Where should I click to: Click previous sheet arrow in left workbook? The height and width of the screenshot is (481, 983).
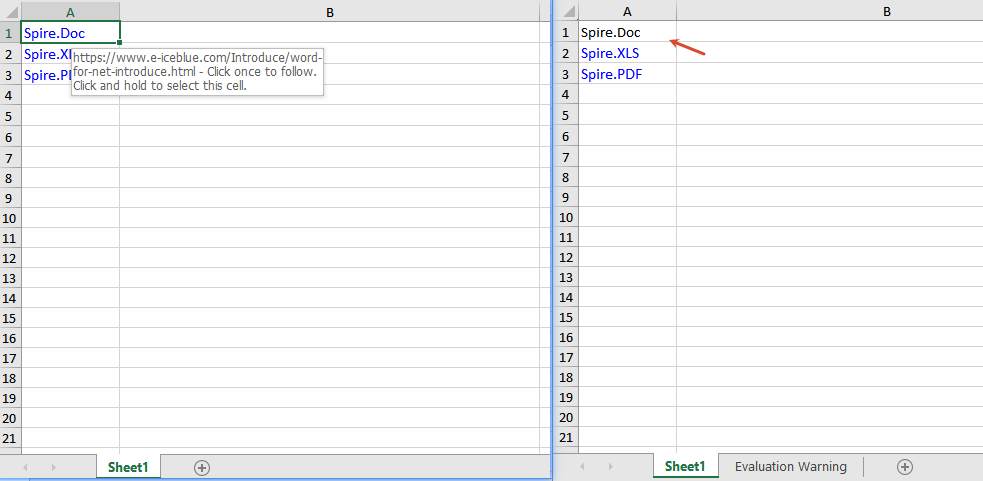(x=26, y=467)
